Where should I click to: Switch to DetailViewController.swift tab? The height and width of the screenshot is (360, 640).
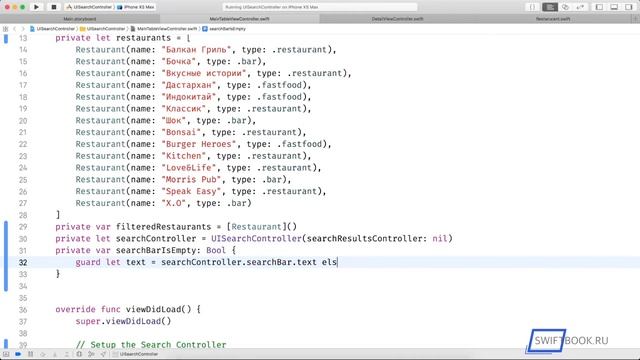tap(398, 19)
